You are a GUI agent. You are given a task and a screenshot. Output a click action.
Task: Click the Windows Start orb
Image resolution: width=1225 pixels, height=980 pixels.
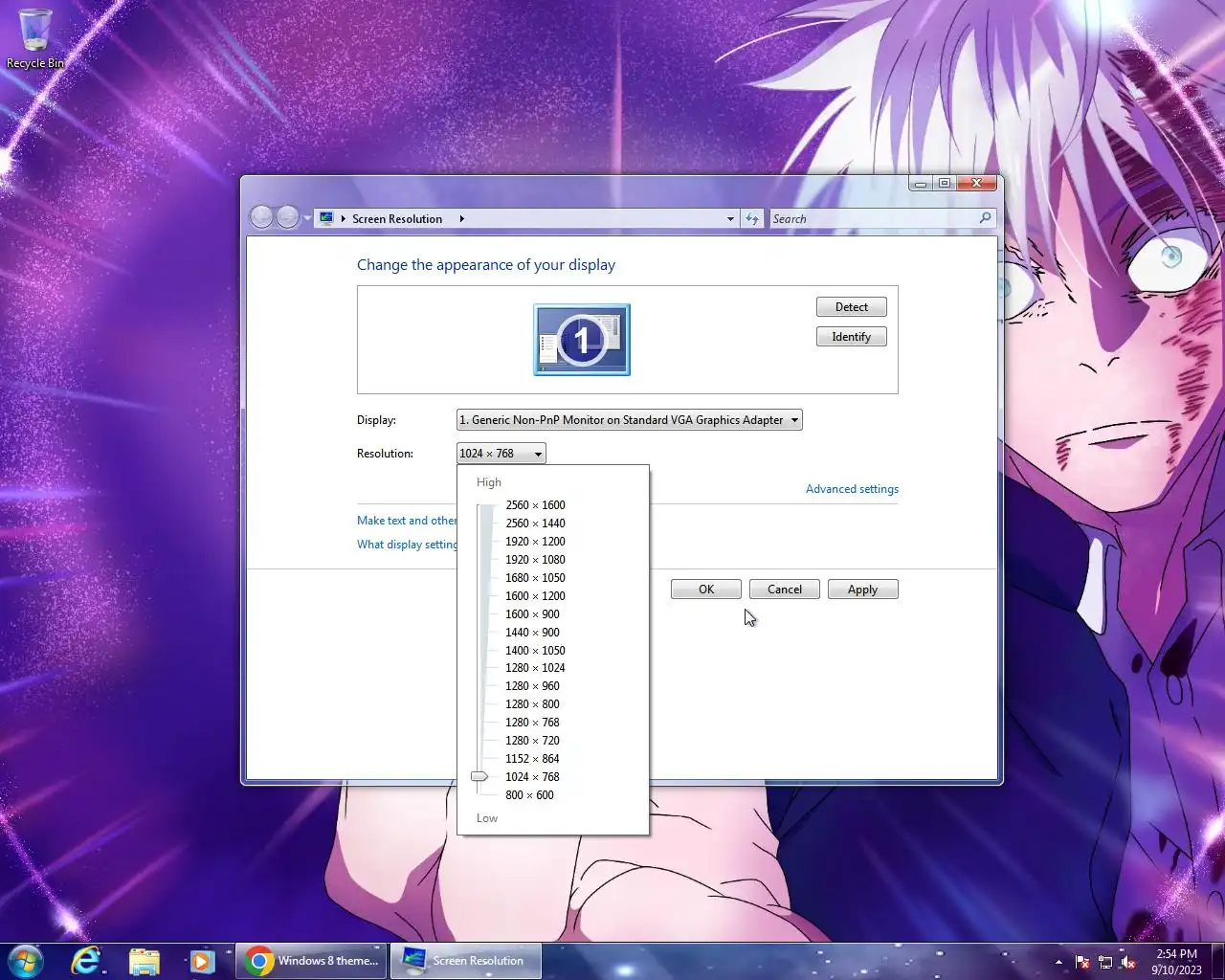click(26, 961)
